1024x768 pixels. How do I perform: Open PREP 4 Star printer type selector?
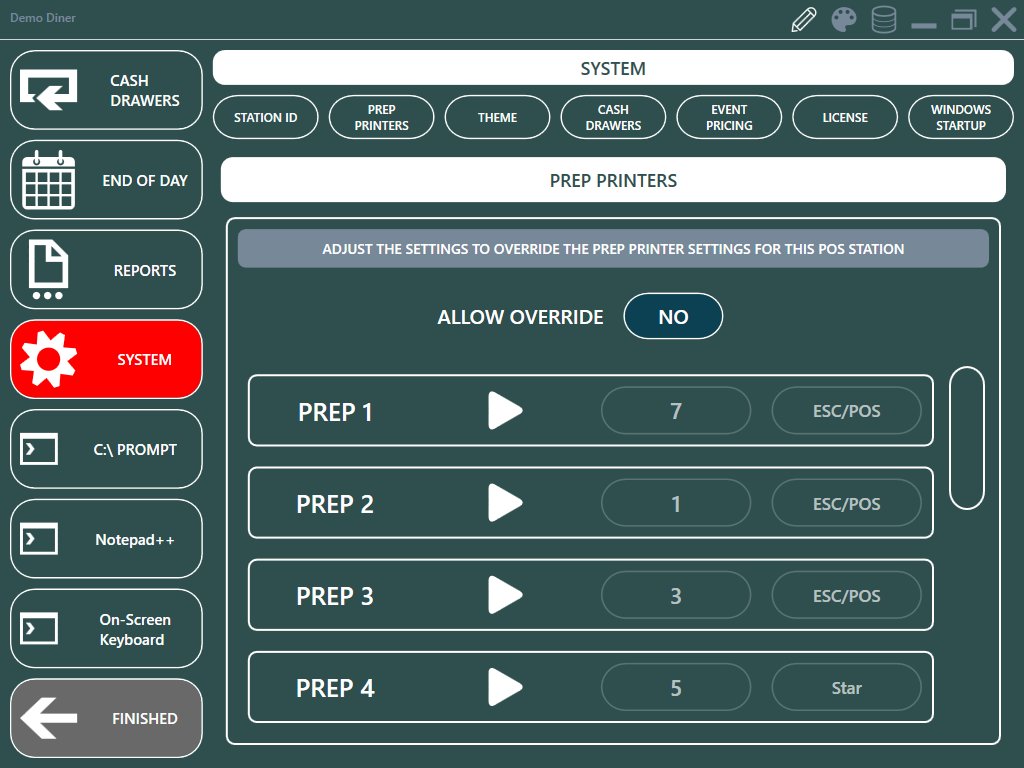[846, 688]
